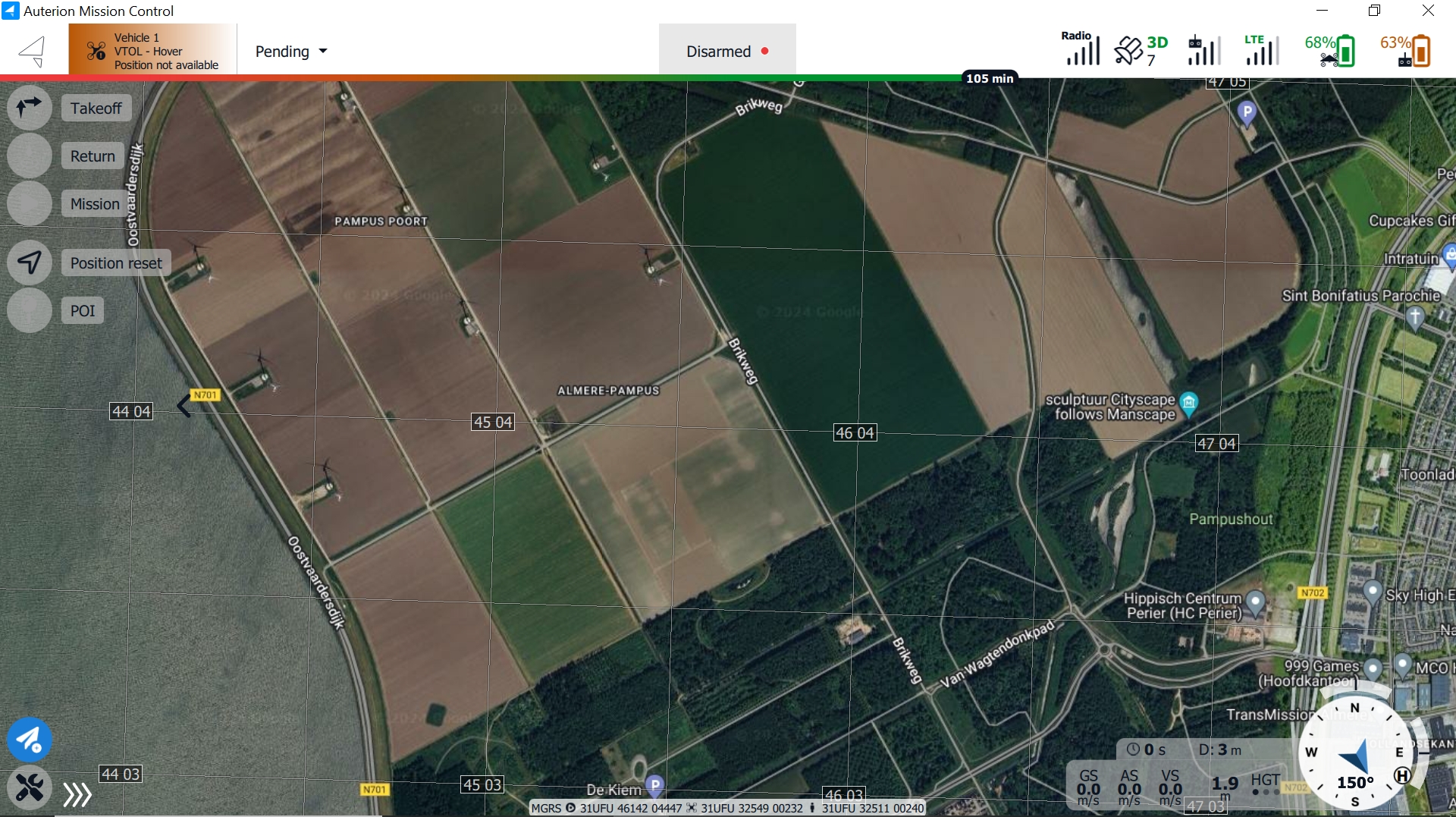
Task: Open the Pending dropdown
Action: pyautogui.click(x=291, y=51)
